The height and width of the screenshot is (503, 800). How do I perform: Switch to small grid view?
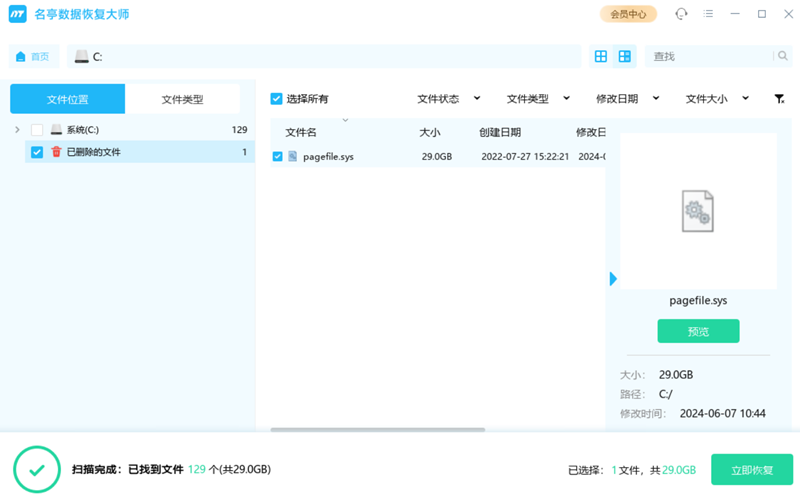click(601, 57)
